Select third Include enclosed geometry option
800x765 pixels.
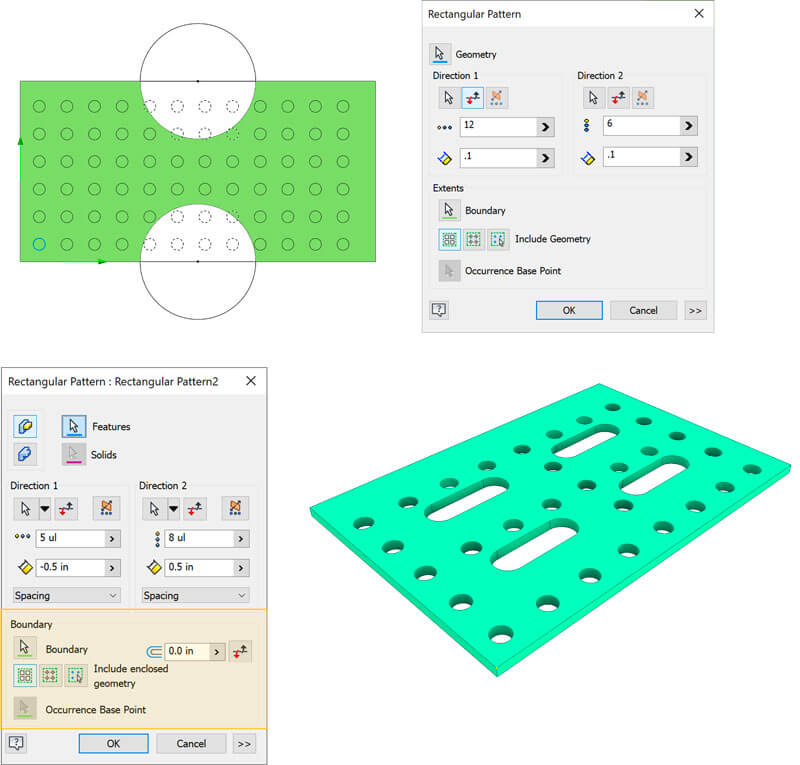click(x=76, y=676)
